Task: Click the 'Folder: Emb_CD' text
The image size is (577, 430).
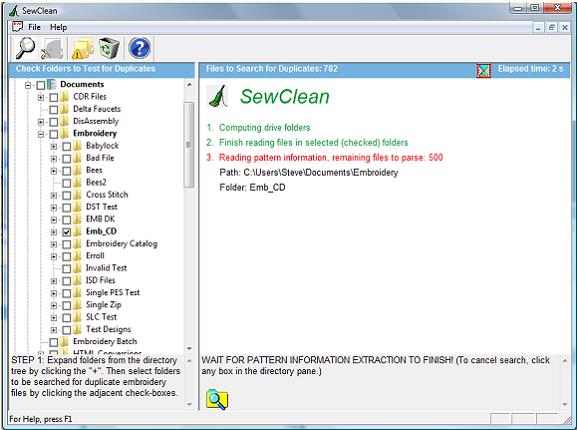Action: point(252,188)
